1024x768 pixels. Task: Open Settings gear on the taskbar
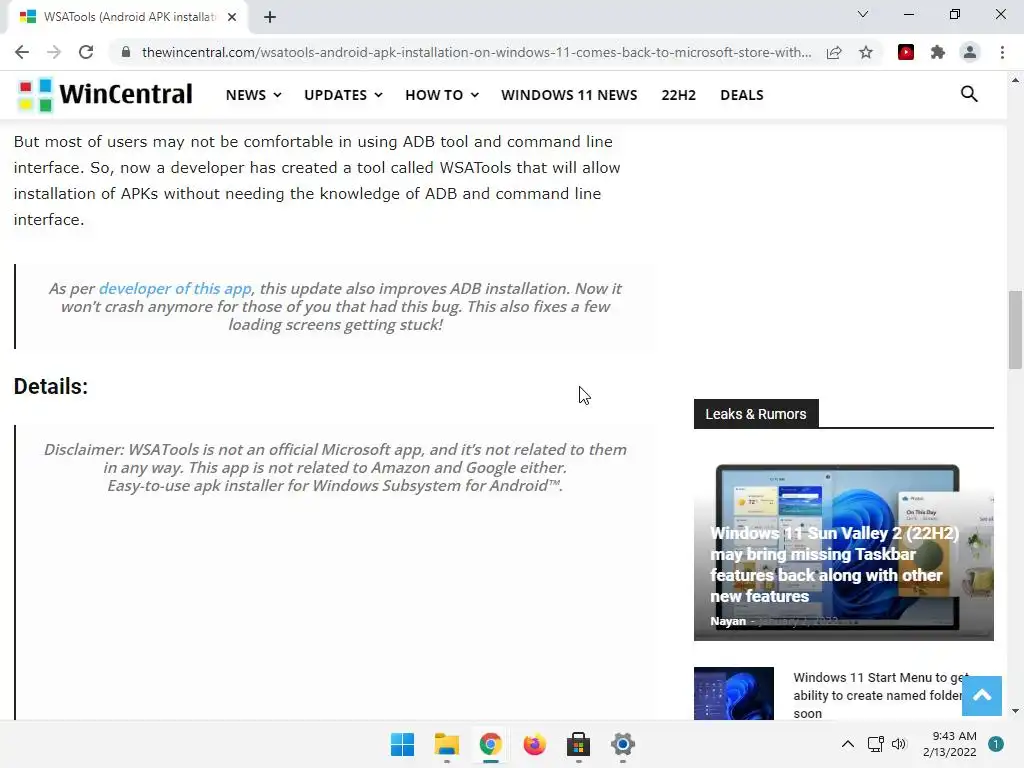[622, 744]
